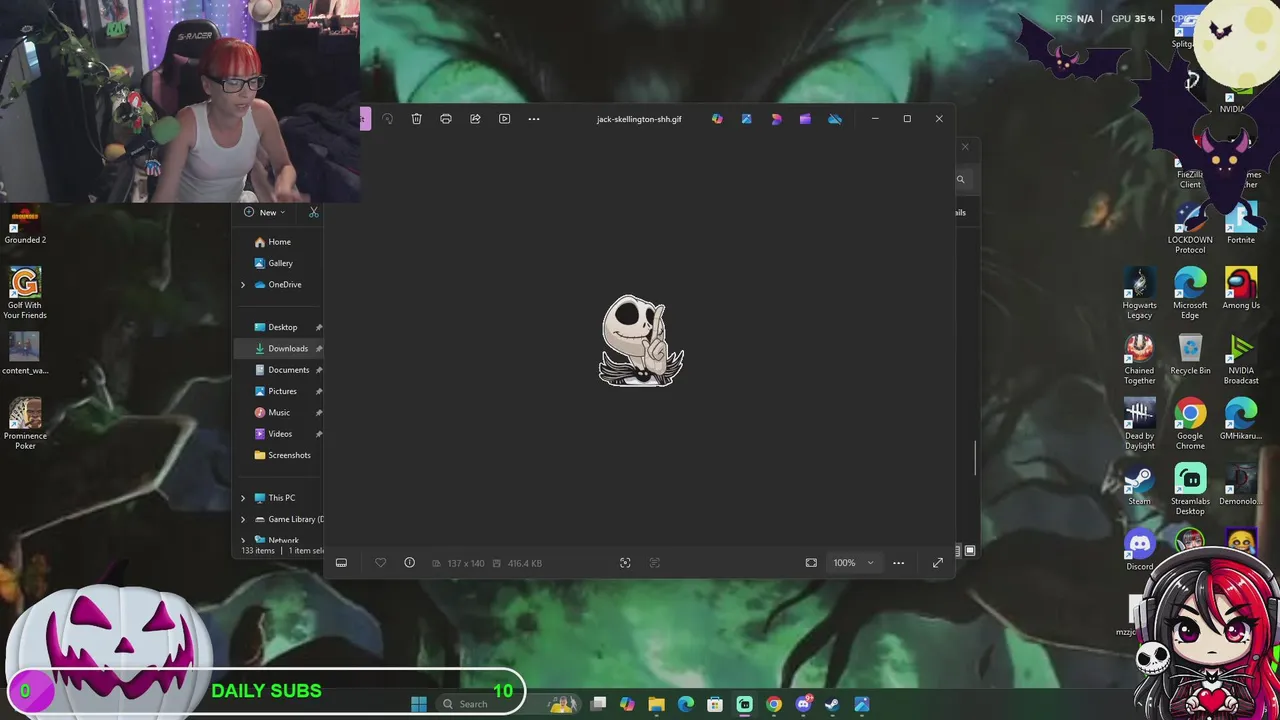Click the Rotate icon in Photos toolbar

pyautogui.click(x=387, y=119)
